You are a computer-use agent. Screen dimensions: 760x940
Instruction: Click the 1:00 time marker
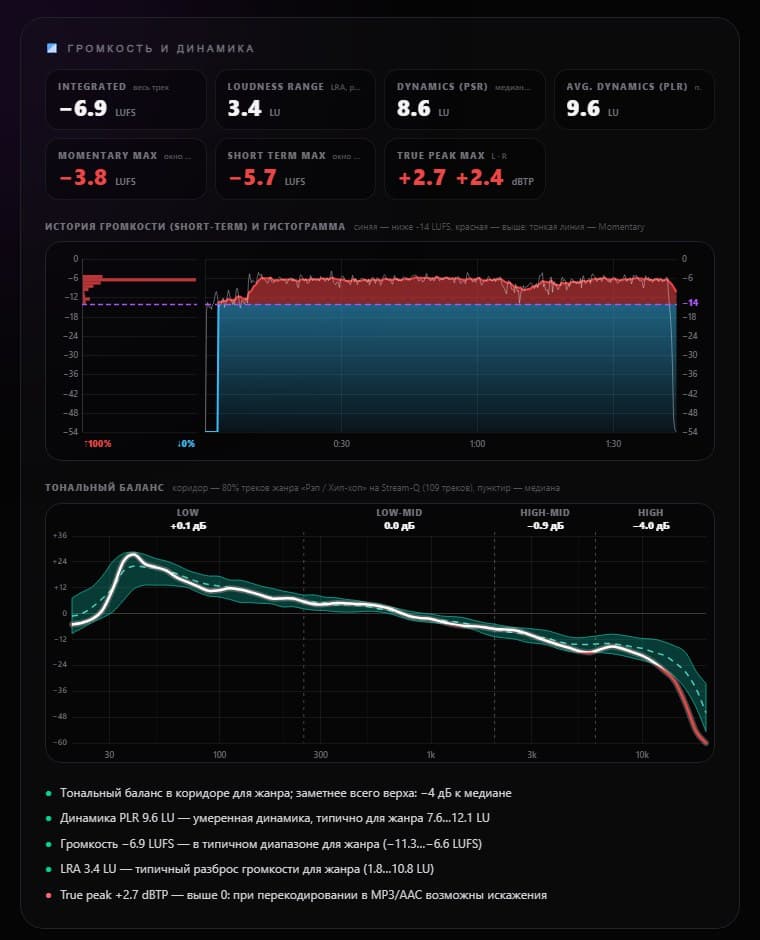tap(477, 444)
